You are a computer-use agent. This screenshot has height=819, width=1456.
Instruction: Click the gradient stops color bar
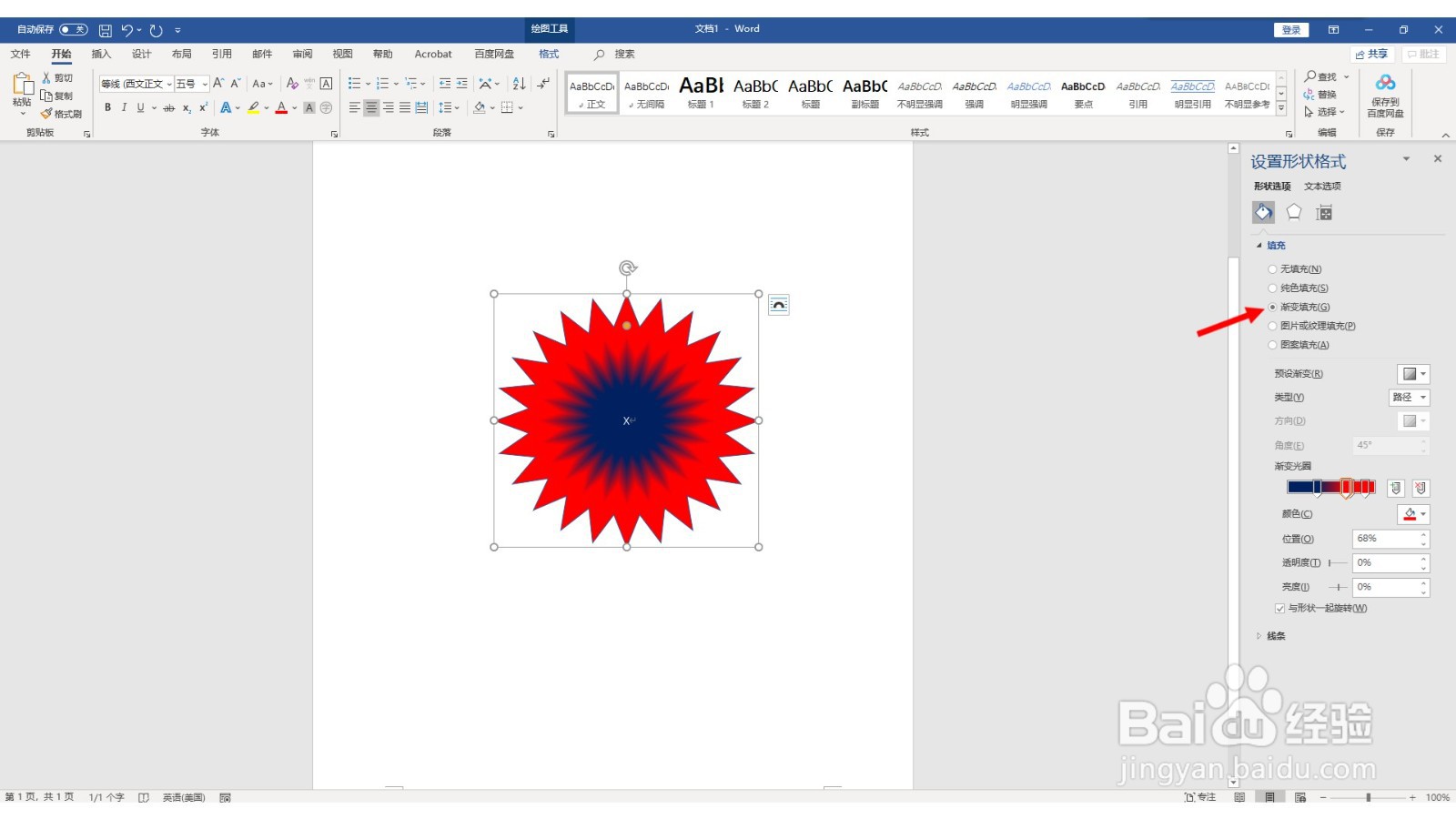pyautogui.click(x=1331, y=488)
